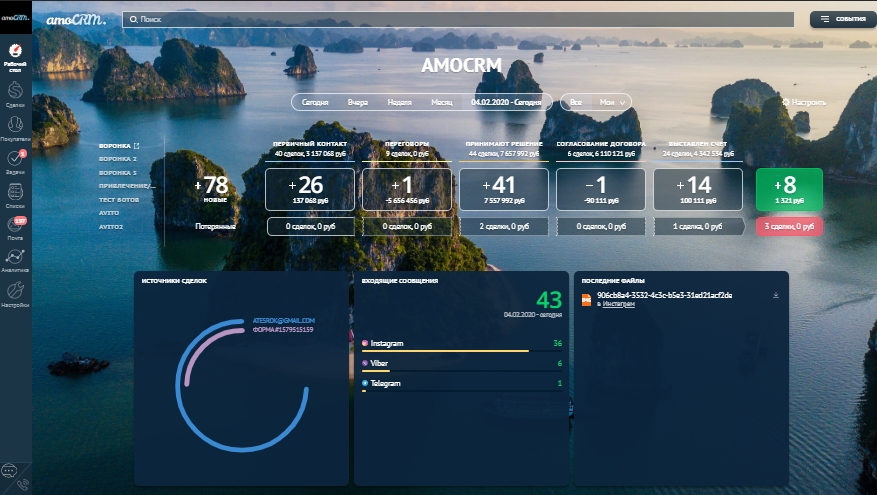This screenshot has height=495, width=877.
Task: Click the small amoCRM logo in top-left corner
Action: coord(15,18)
